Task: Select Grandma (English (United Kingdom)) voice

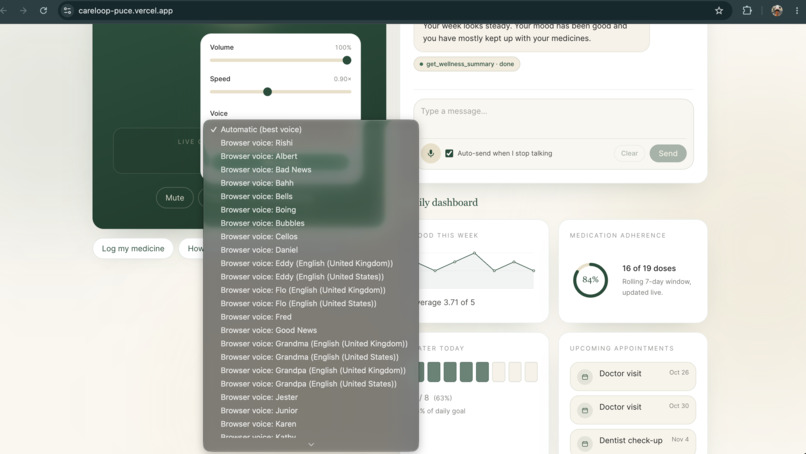Action: (310, 343)
